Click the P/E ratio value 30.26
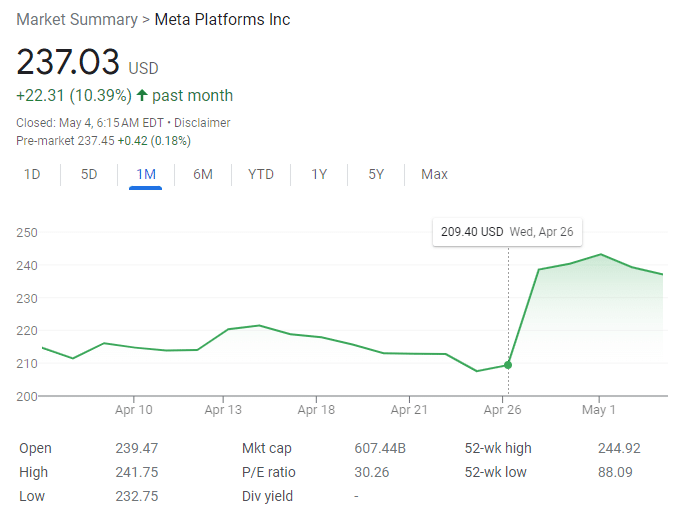Image resolution: width=683 pixels, height=514 pixels. [372, 472]
